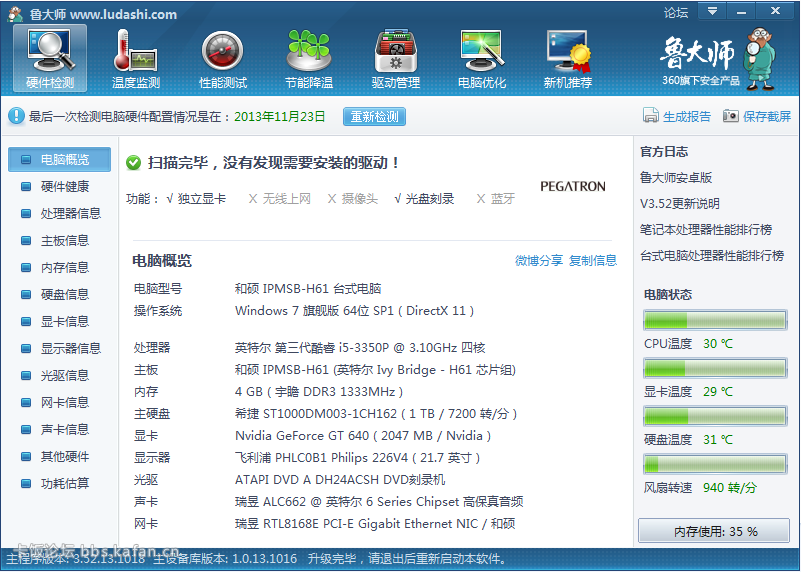Click the Windows 7 旗舰版 OS entry
Viewport: 801px width, 572px height.
(354, 311)
